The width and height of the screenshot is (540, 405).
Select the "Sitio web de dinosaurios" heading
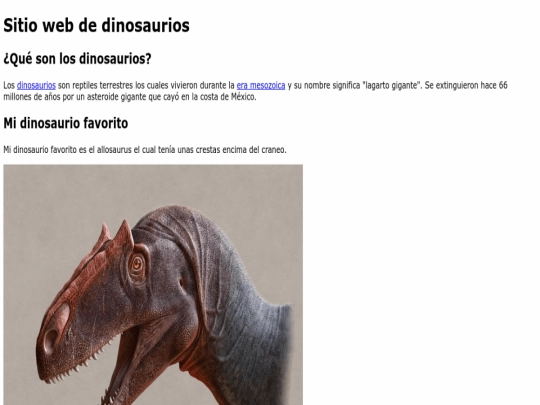coord(96,25)
